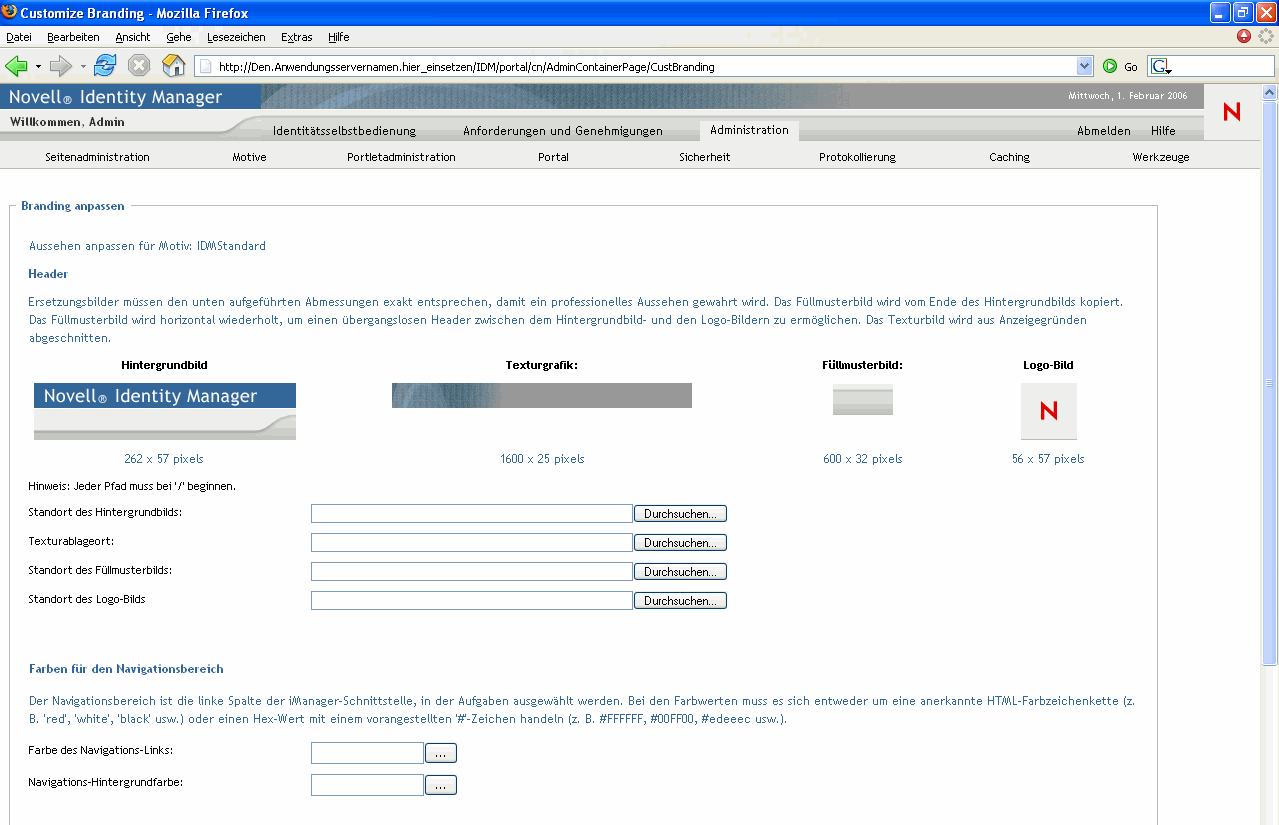The width and height of the screenshot is (1279, 825).
Task: Open the Datei menu
Action: pyautogui.click(x=19, y=37)
